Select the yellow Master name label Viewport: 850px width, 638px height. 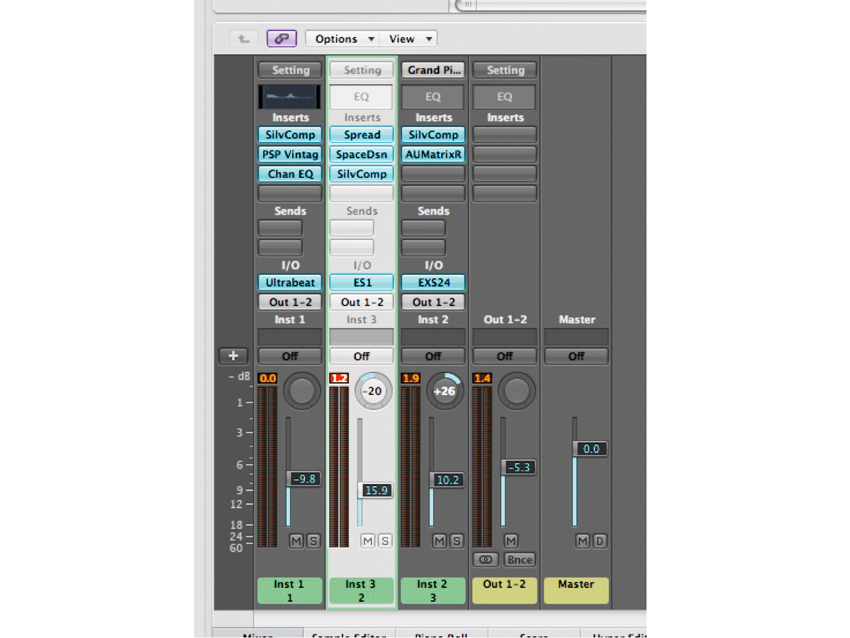(x=576, y=590)
